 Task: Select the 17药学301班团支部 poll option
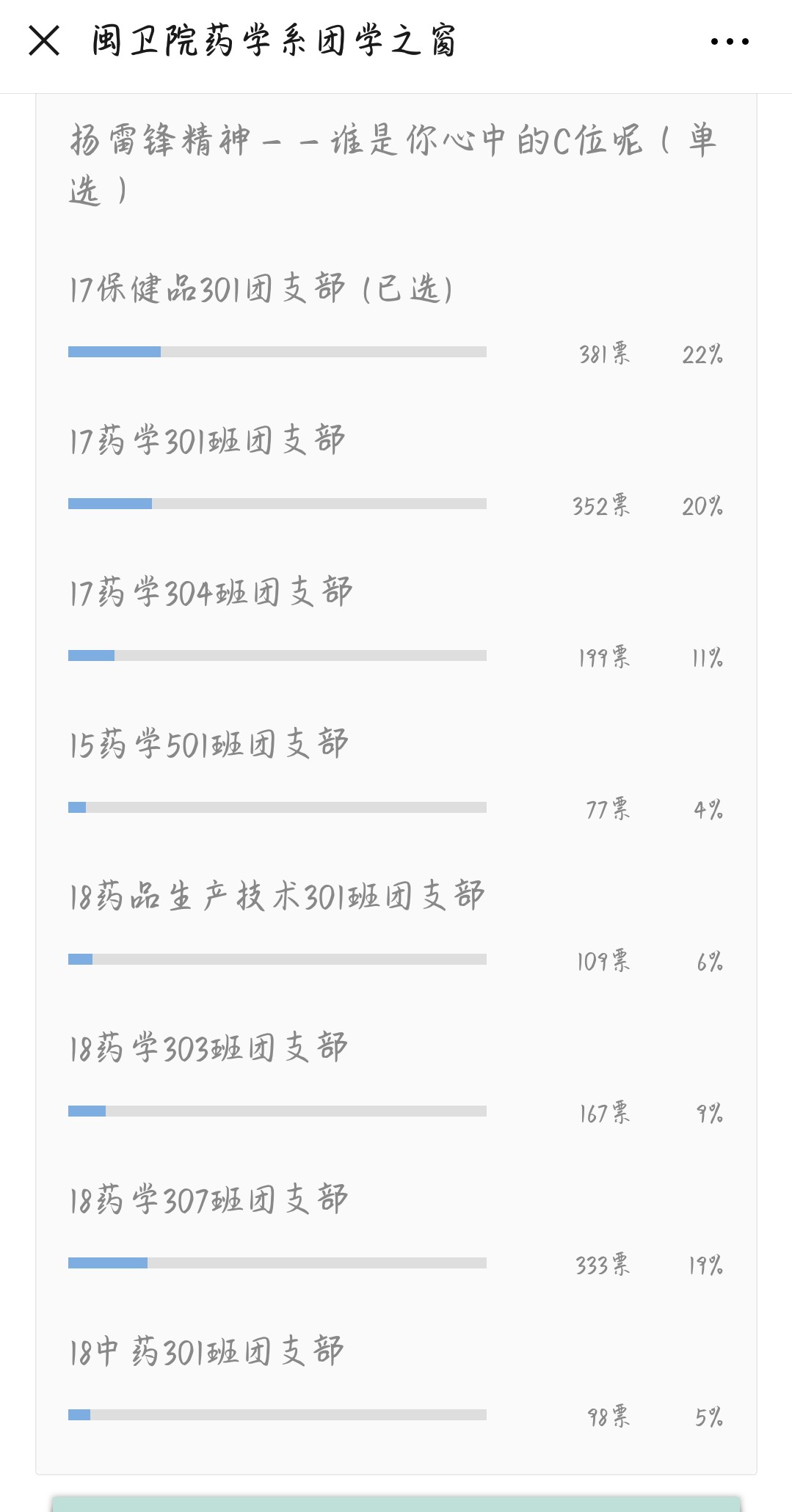[x=207, y=441]
